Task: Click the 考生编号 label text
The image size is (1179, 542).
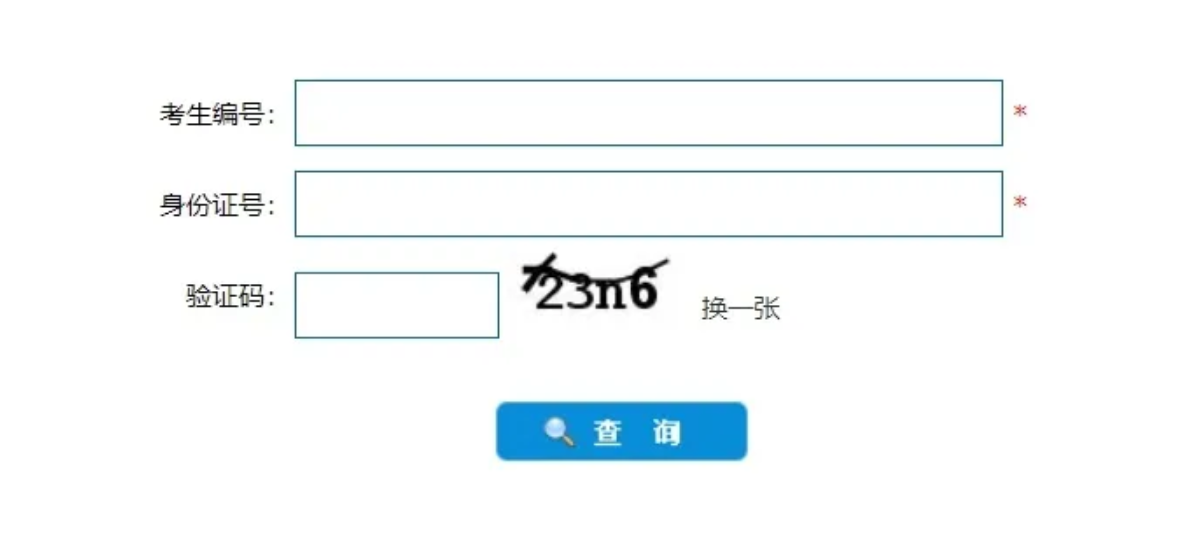Action: [x=217, y=114]
